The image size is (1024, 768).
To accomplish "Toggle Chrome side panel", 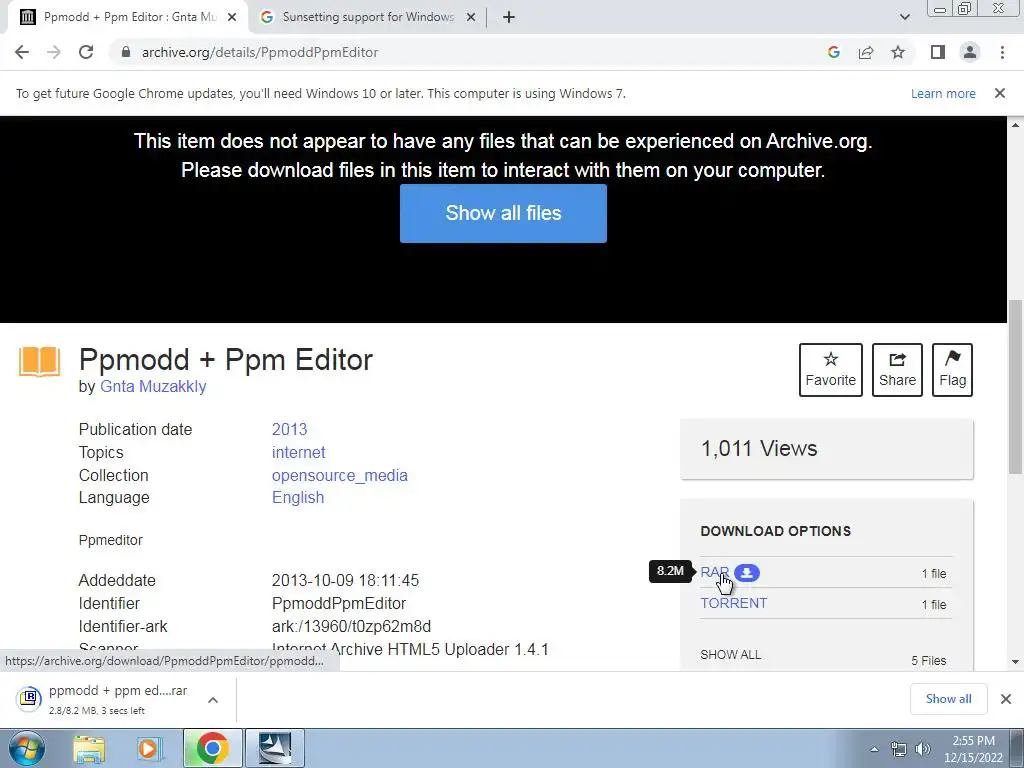I will click(938, 52).
